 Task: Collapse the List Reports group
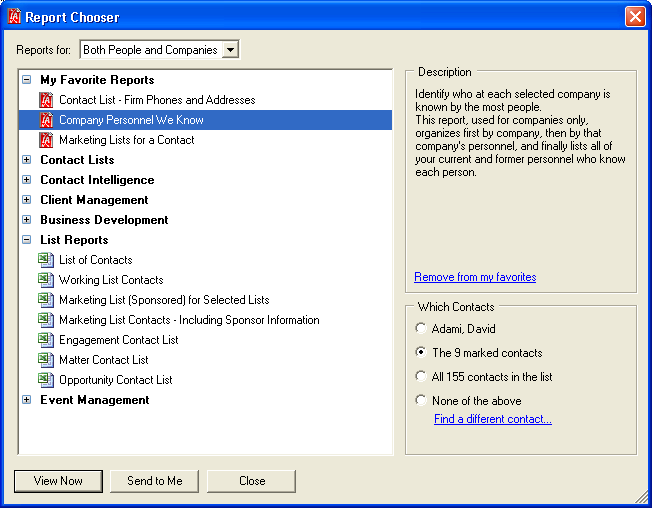(27, 239)
